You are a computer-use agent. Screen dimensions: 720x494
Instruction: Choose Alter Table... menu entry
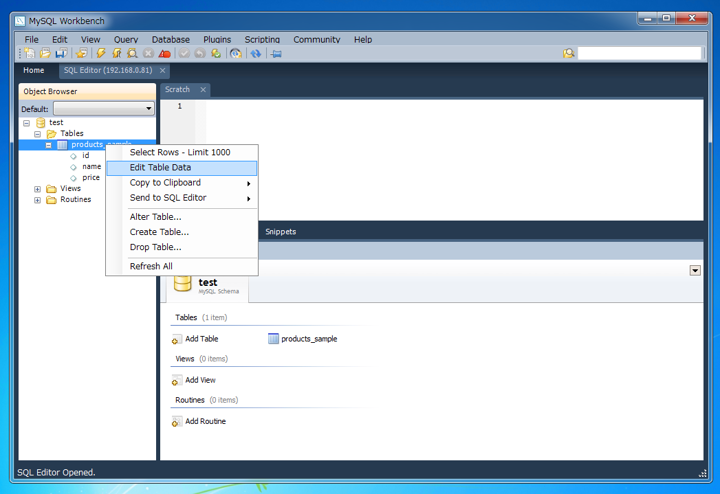point(182,217)
